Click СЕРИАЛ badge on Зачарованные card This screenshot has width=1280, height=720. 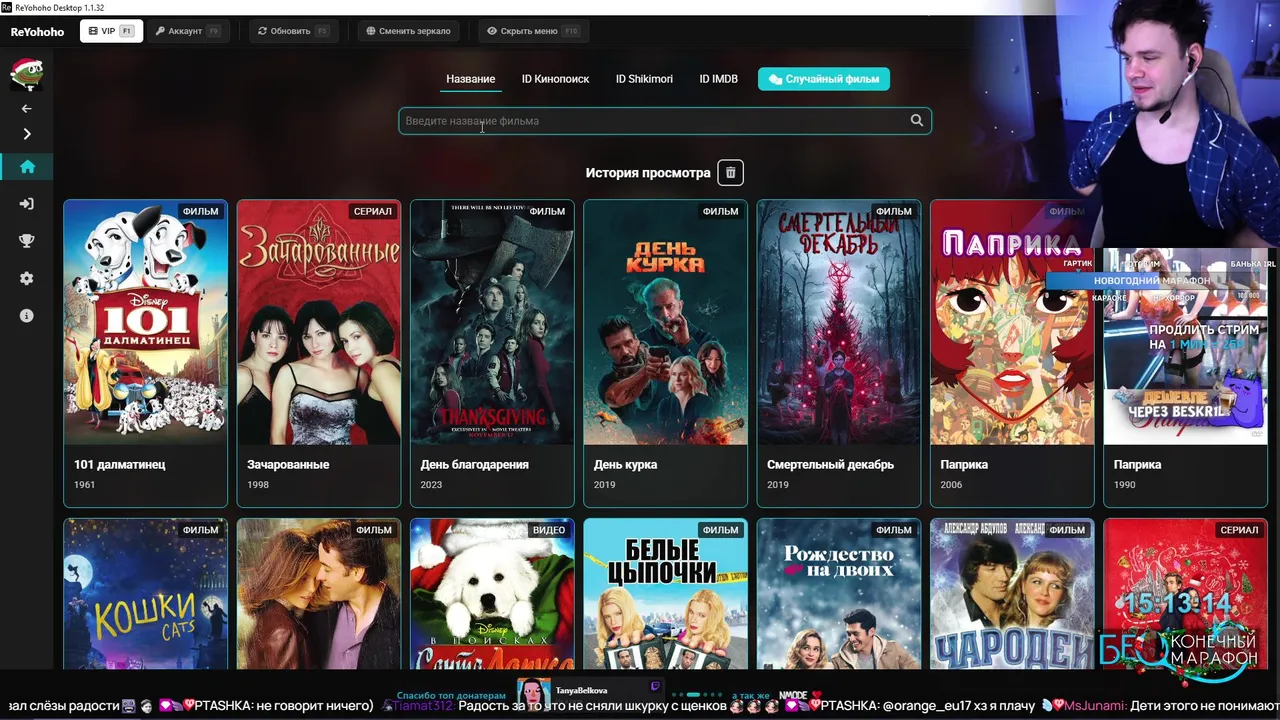(x=373, y=211)
